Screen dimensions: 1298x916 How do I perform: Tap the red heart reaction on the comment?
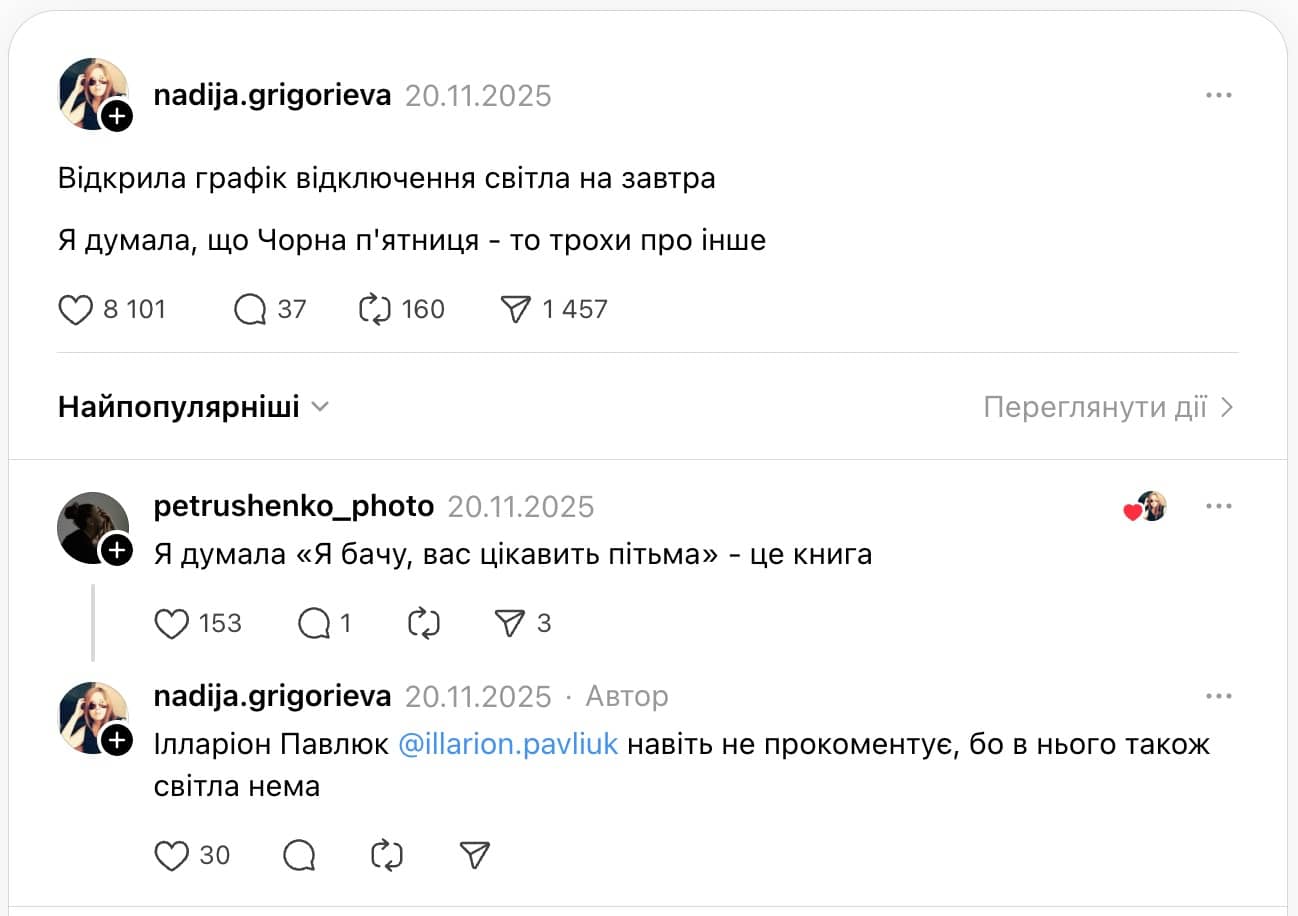pos(1131,512)
